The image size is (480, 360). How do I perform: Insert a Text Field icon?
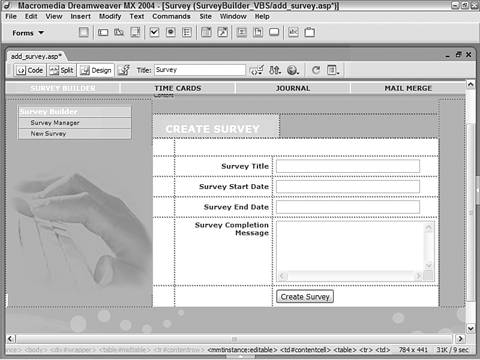pyautogui.click(x=103, y=32)
